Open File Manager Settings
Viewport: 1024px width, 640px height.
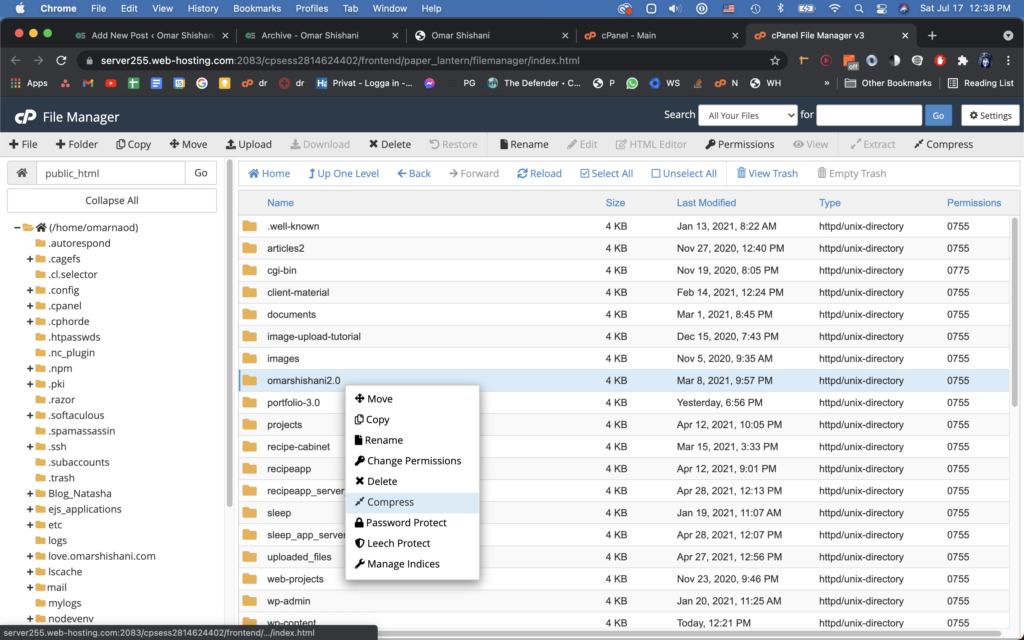coord(989,114)
